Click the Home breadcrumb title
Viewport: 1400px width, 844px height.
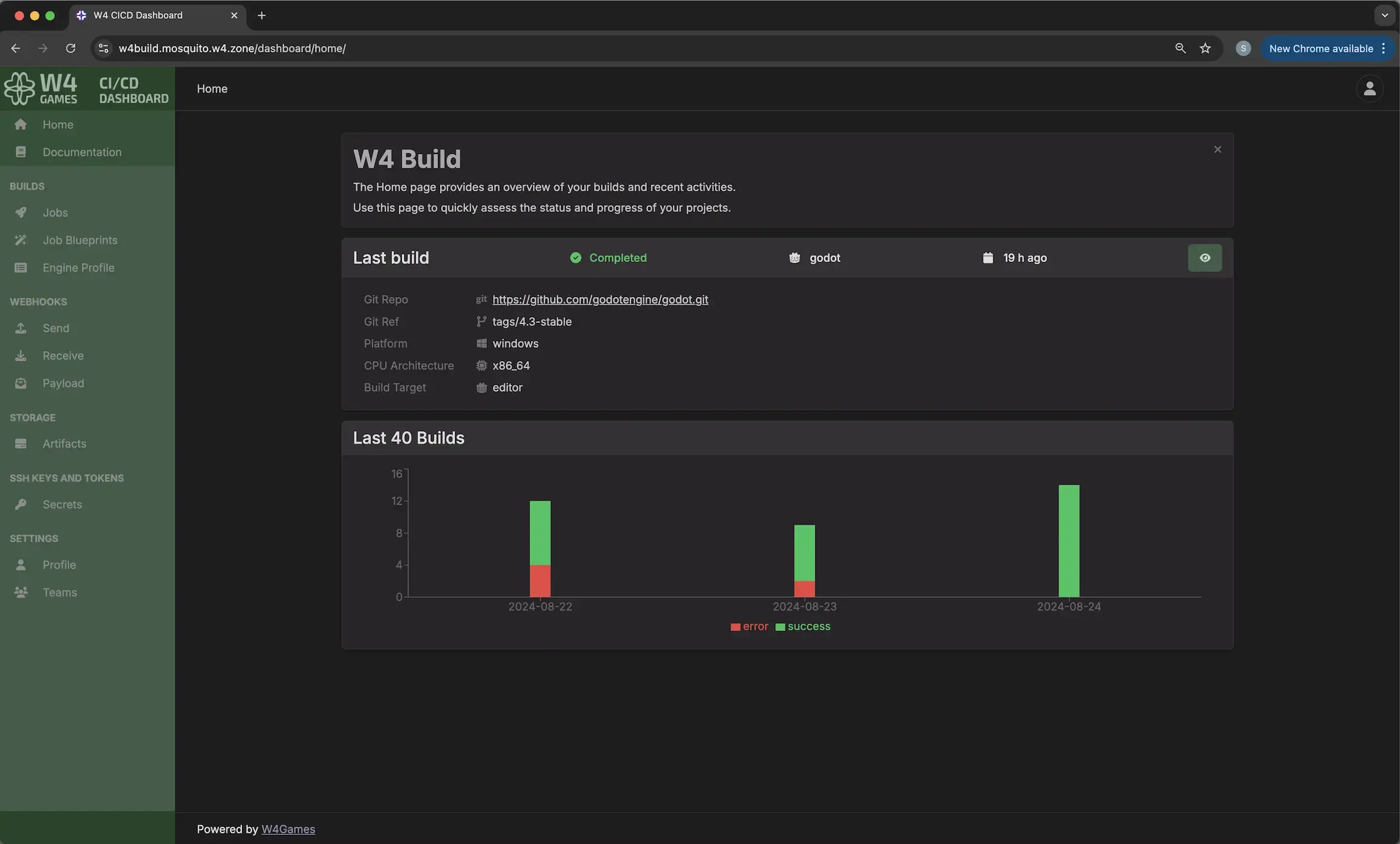[x=212, y=89]
